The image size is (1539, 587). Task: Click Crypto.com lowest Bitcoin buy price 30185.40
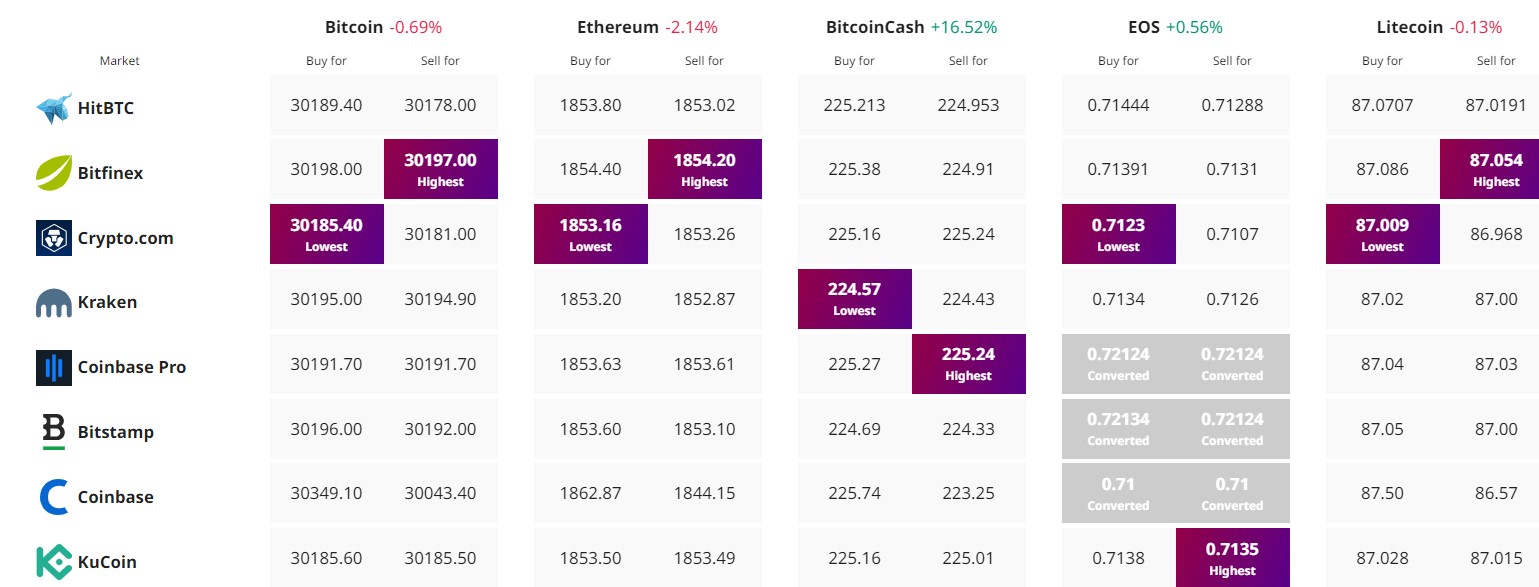[x=326, y=234]
